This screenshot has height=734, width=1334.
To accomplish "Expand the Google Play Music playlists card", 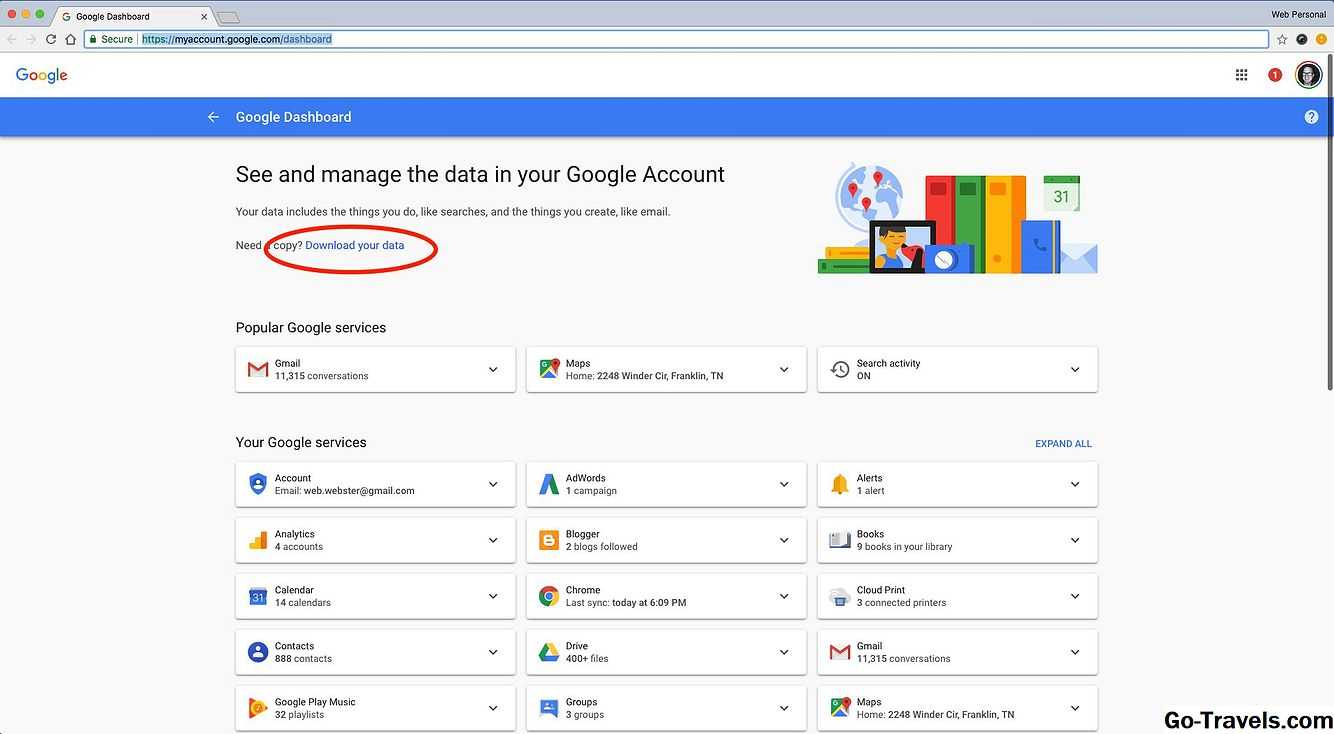I will 493,708.
